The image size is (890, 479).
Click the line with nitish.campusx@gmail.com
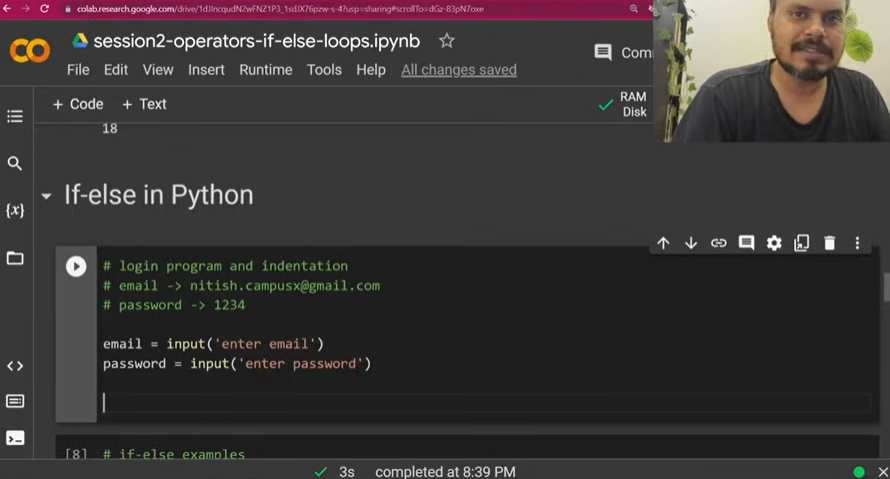coord(241,285)
